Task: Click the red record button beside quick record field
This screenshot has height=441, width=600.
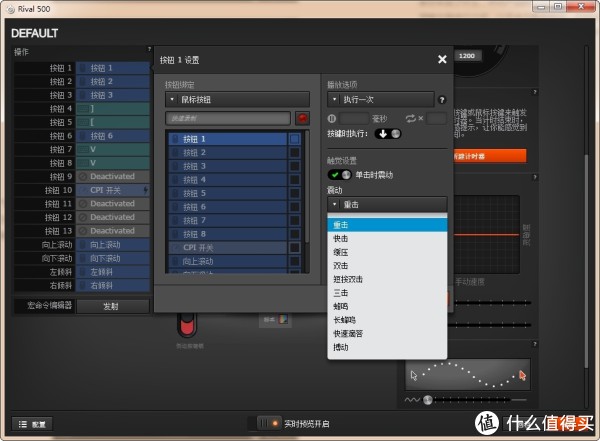Action: click(x=302, y=118)
